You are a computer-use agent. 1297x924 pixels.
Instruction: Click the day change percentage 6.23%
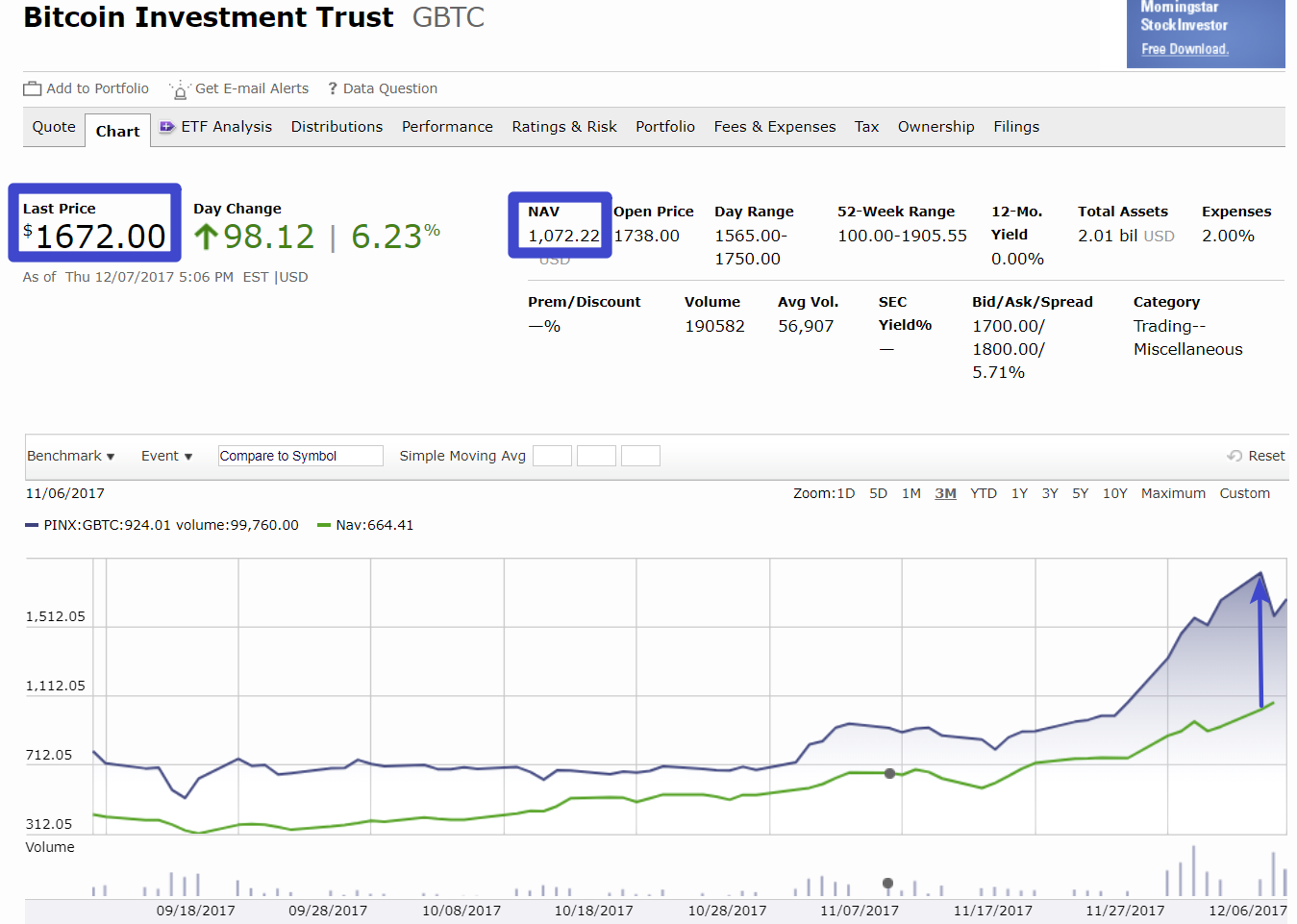(x=395, y=236)
